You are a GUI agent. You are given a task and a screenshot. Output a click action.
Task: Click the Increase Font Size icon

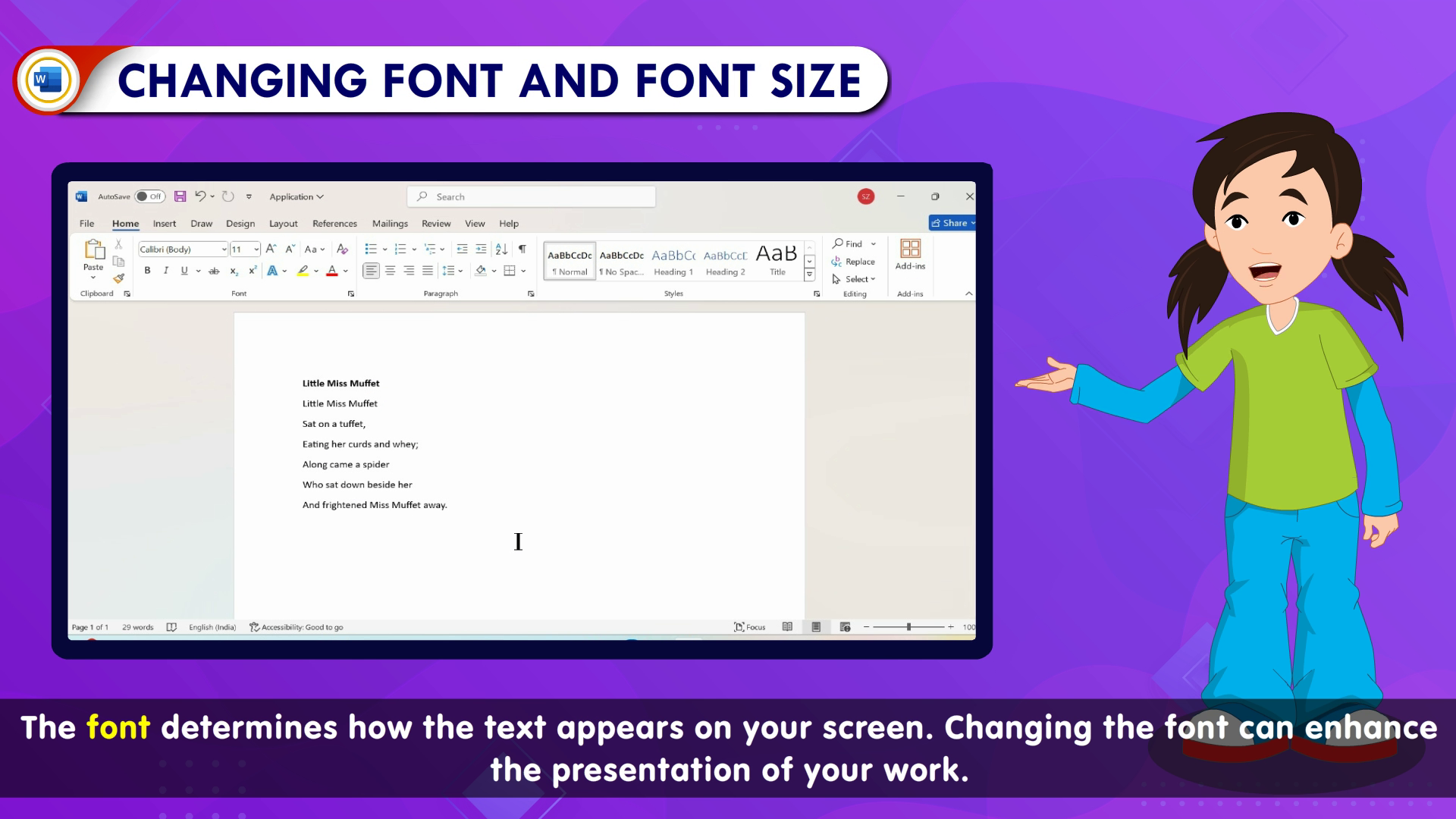[271, 249]
